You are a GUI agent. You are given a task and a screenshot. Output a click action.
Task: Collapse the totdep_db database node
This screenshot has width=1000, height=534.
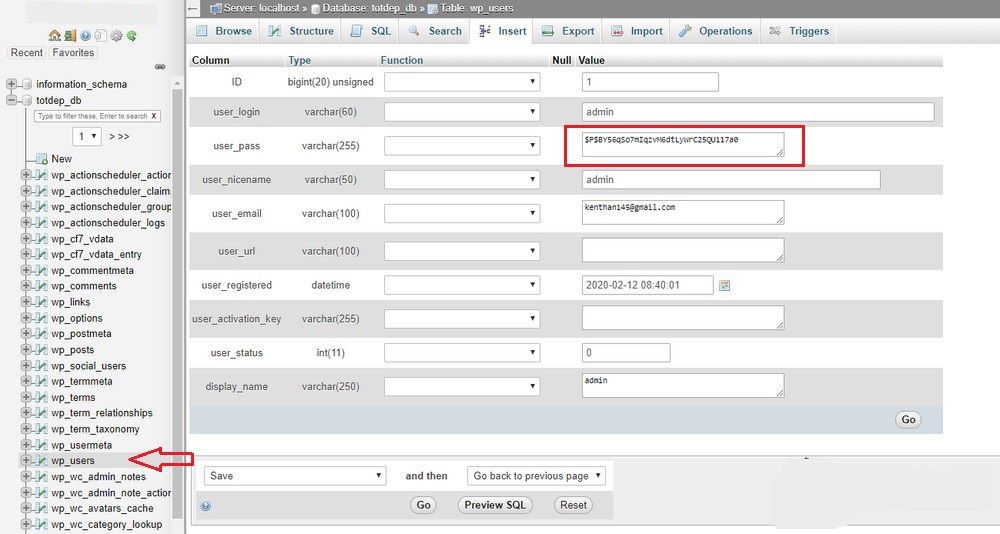pyautogui.click(x=11, y=100)
